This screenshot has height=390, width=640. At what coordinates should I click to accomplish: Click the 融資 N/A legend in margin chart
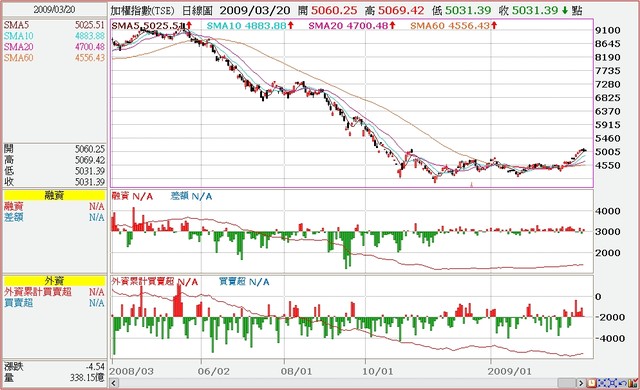click(132, 197)
